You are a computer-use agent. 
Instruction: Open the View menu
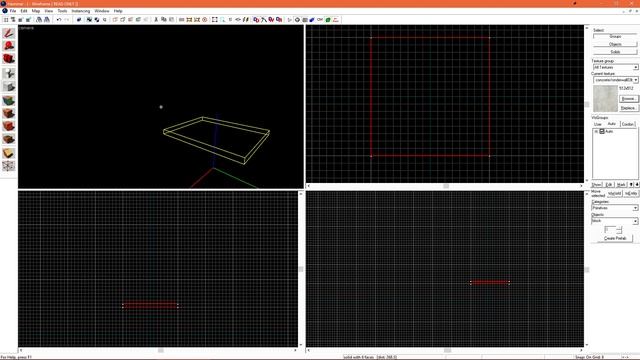[x=48, y=11]
